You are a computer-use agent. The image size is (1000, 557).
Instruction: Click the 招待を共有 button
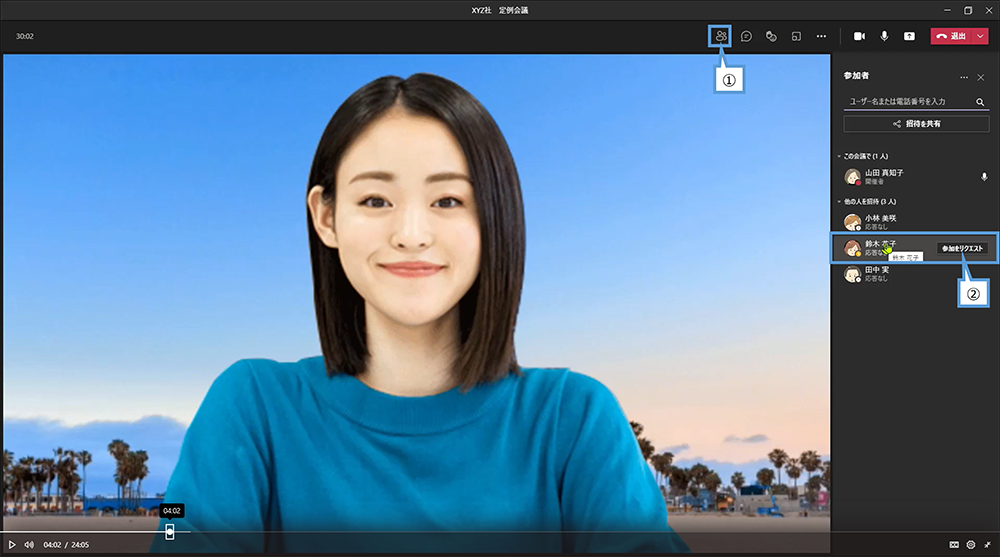(x=916, y=124)
